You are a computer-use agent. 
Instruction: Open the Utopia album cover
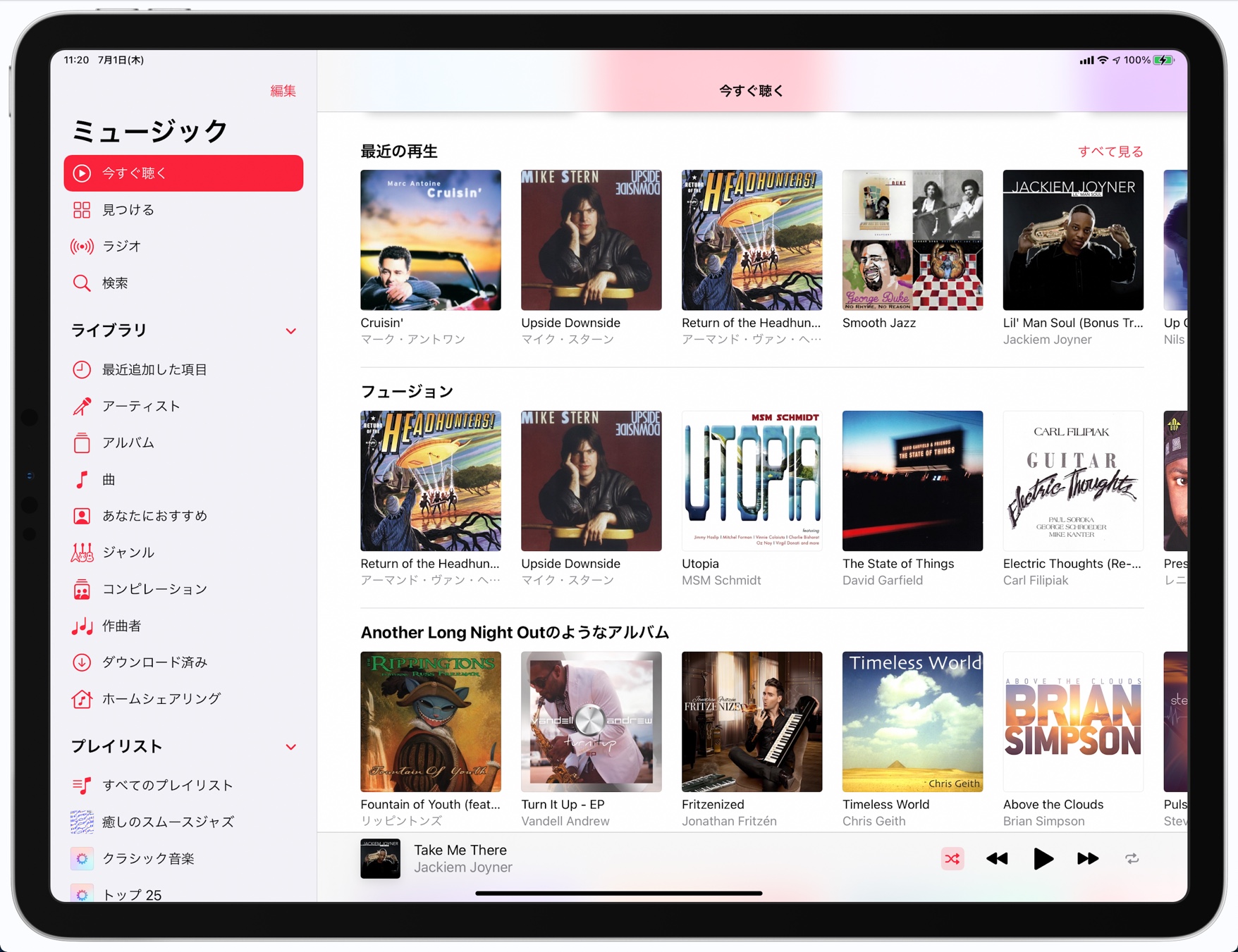752,481
